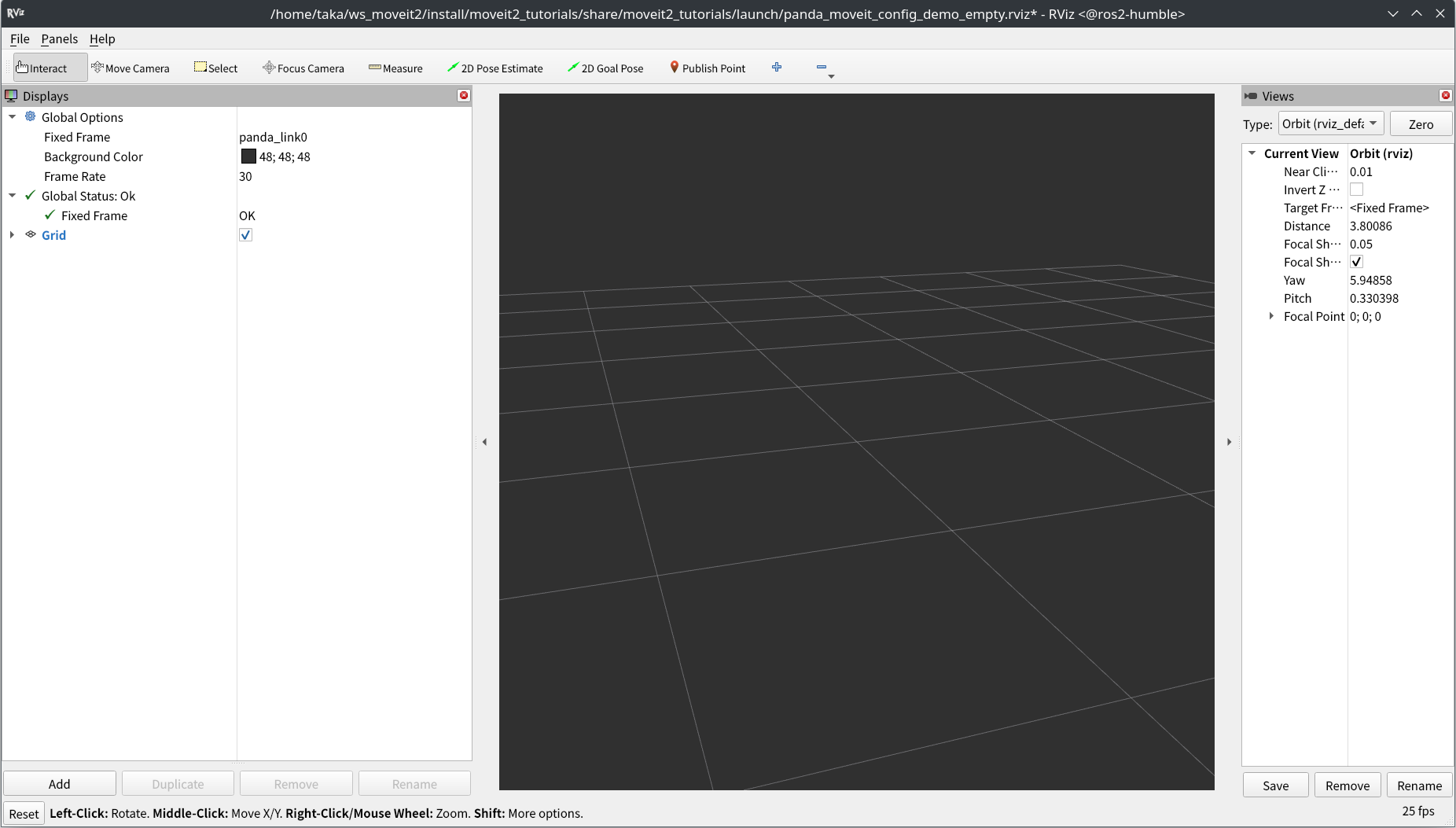Select the Grid row label

(53, 234)
